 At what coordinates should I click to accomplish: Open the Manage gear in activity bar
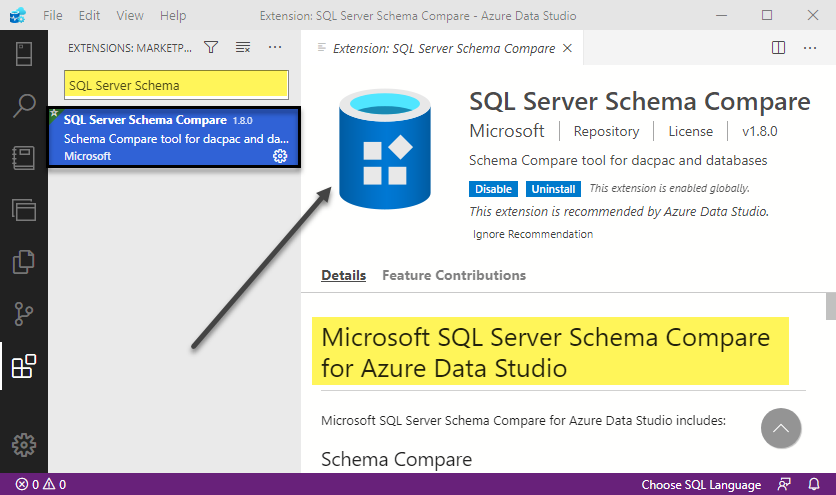coord(23,444)
